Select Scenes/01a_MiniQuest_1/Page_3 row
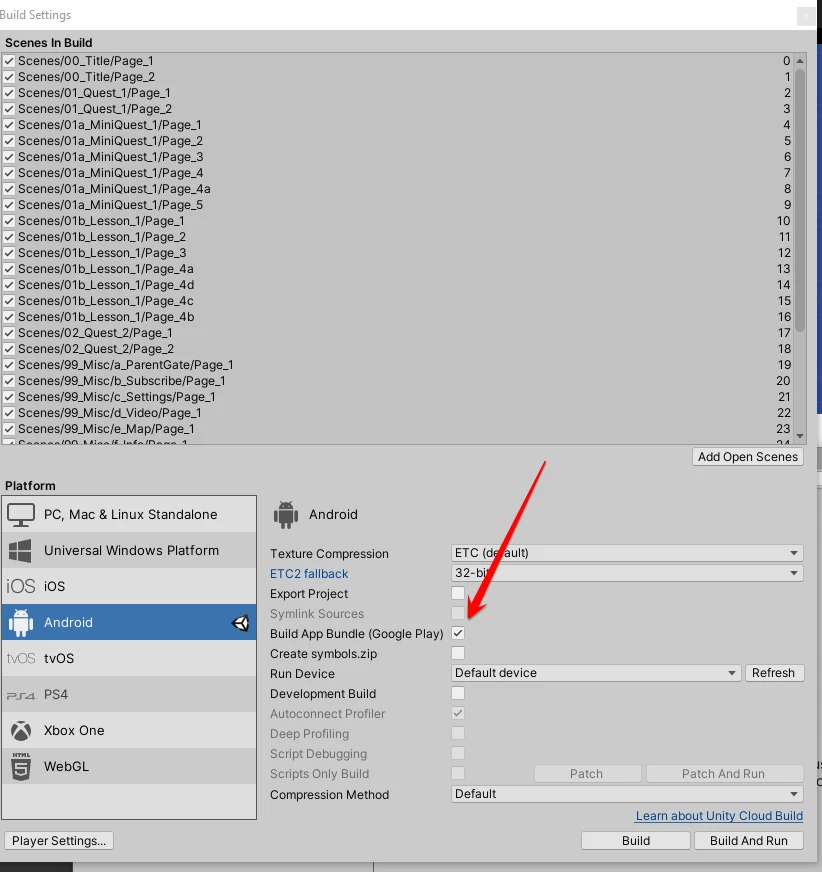 [x=397, y=157]
